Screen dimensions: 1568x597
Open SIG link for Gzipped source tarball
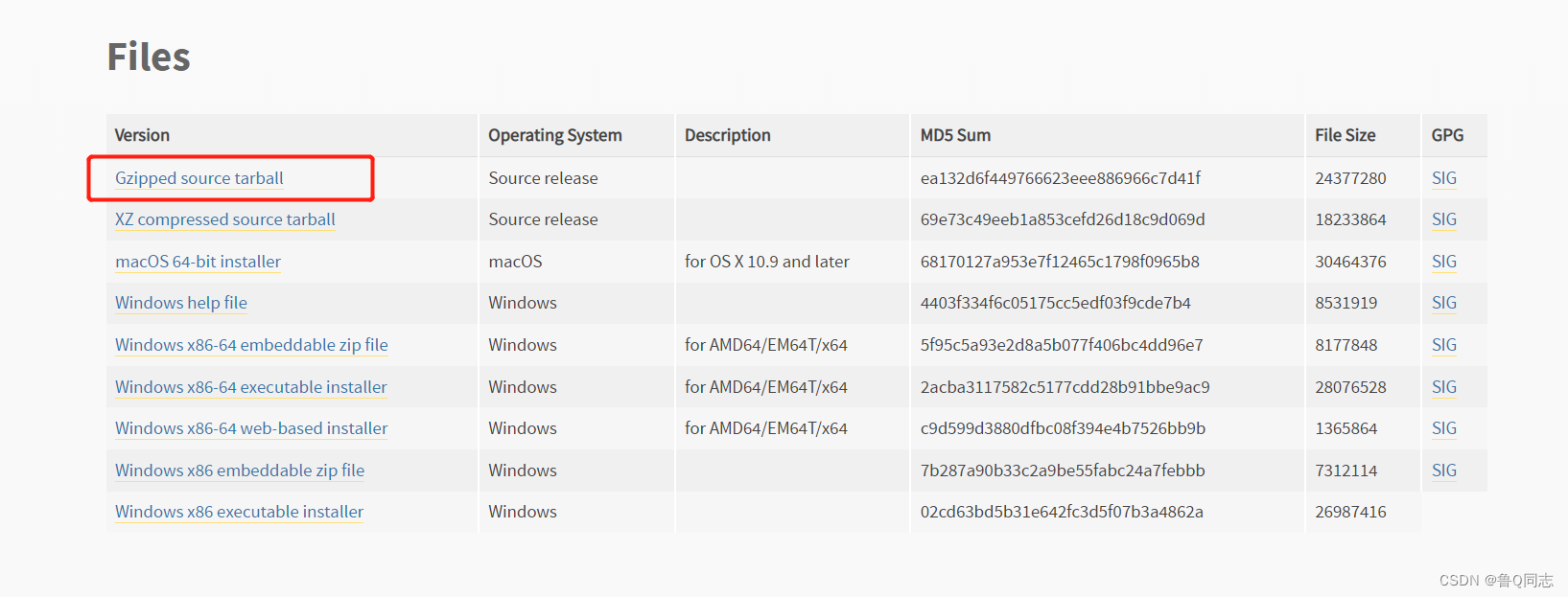1443,178
